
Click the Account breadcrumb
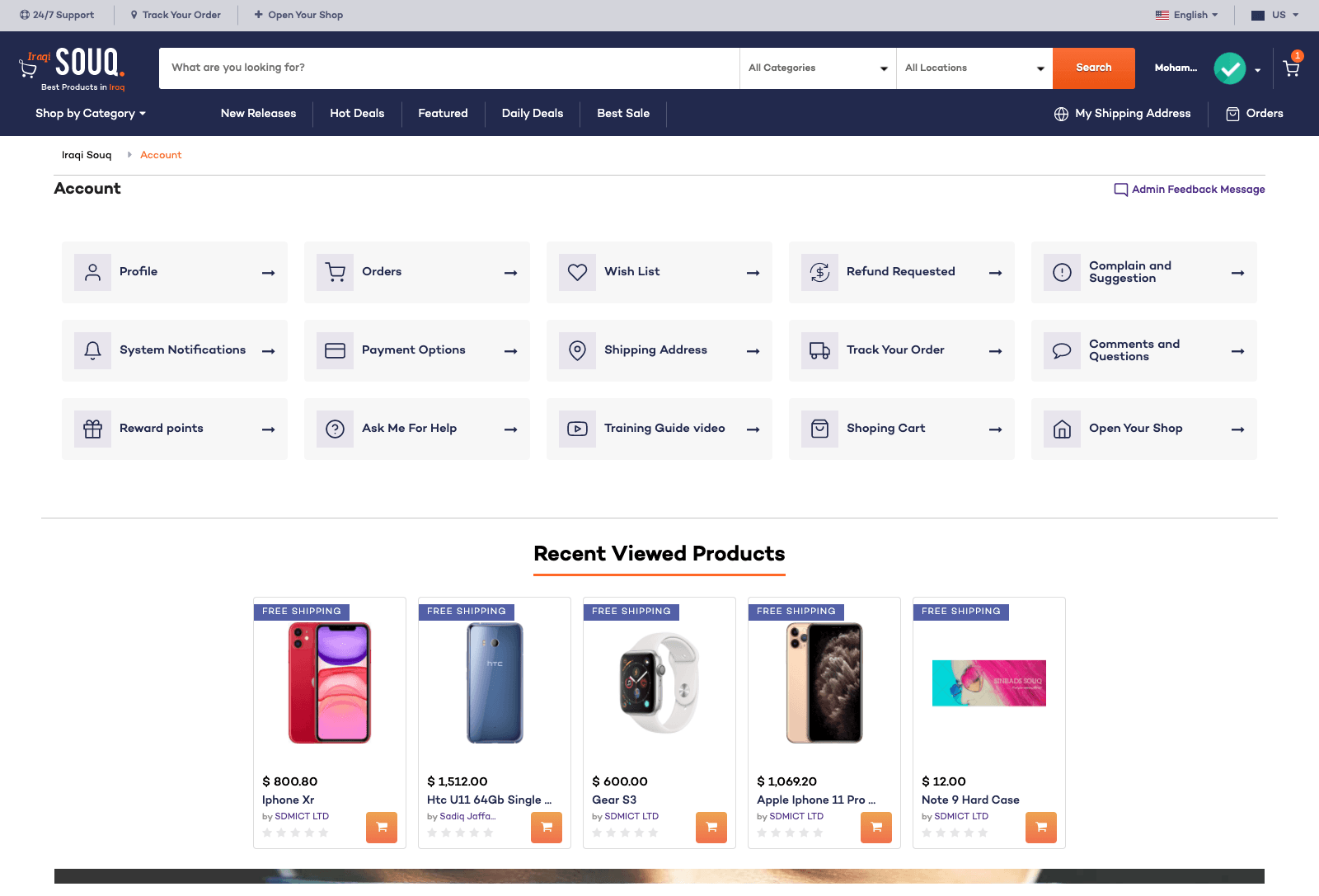click(161, 155)
